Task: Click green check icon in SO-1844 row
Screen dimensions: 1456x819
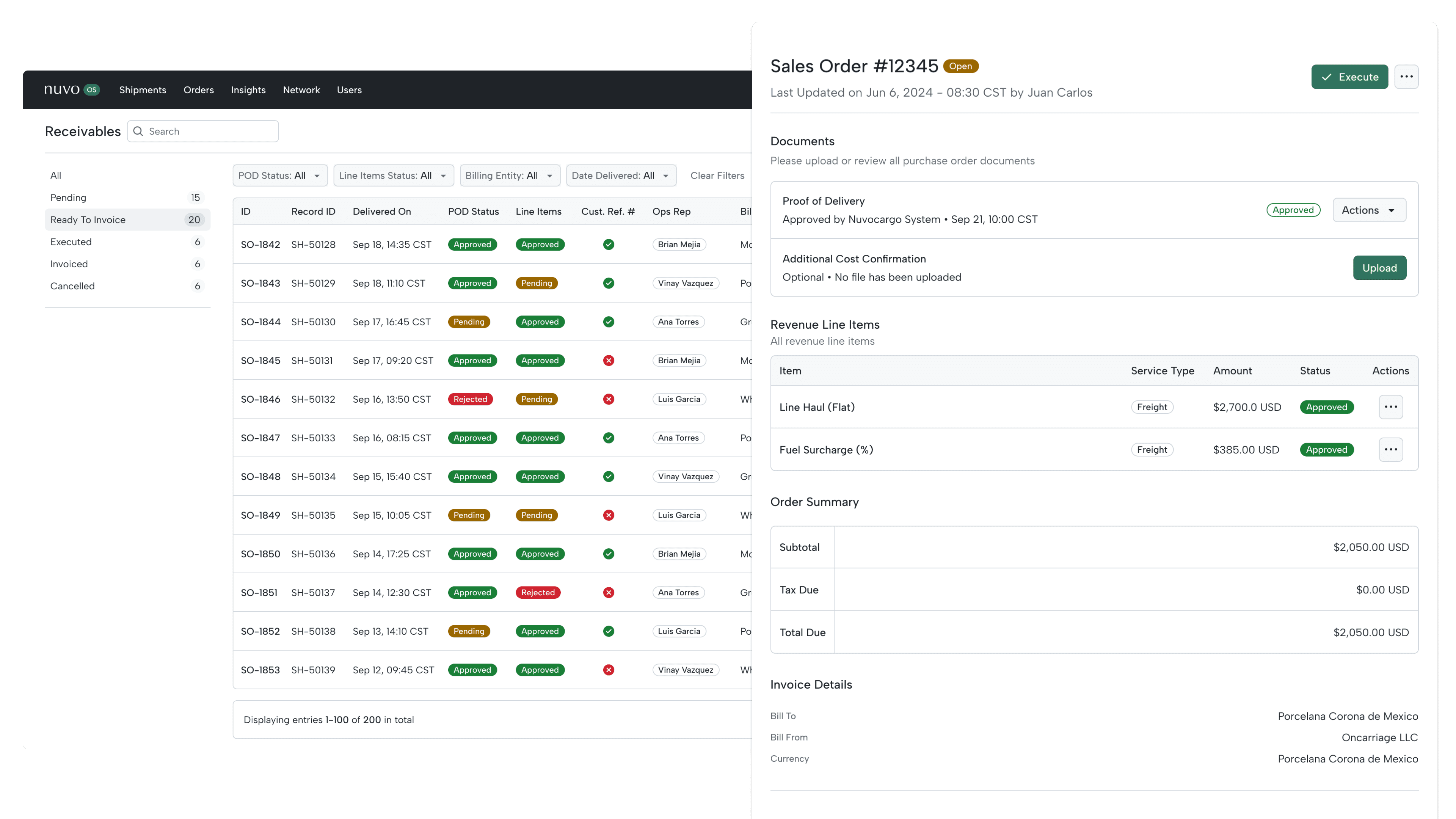Action: click(608, 322)
